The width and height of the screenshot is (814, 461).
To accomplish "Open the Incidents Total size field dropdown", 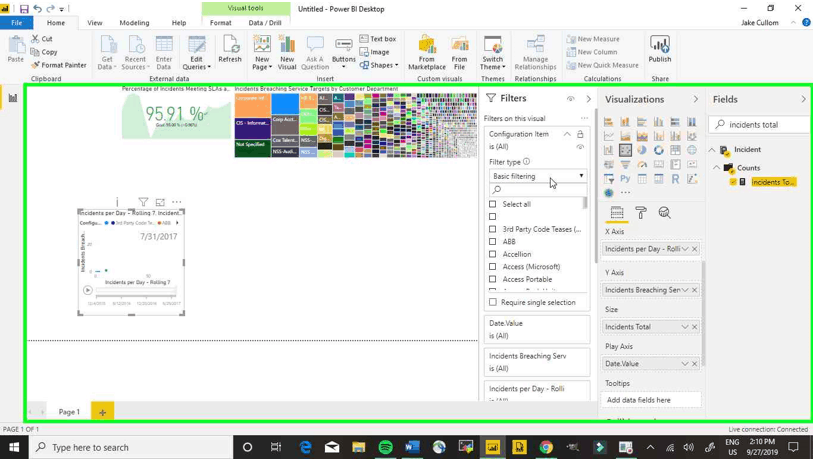I will coord(685,327).
